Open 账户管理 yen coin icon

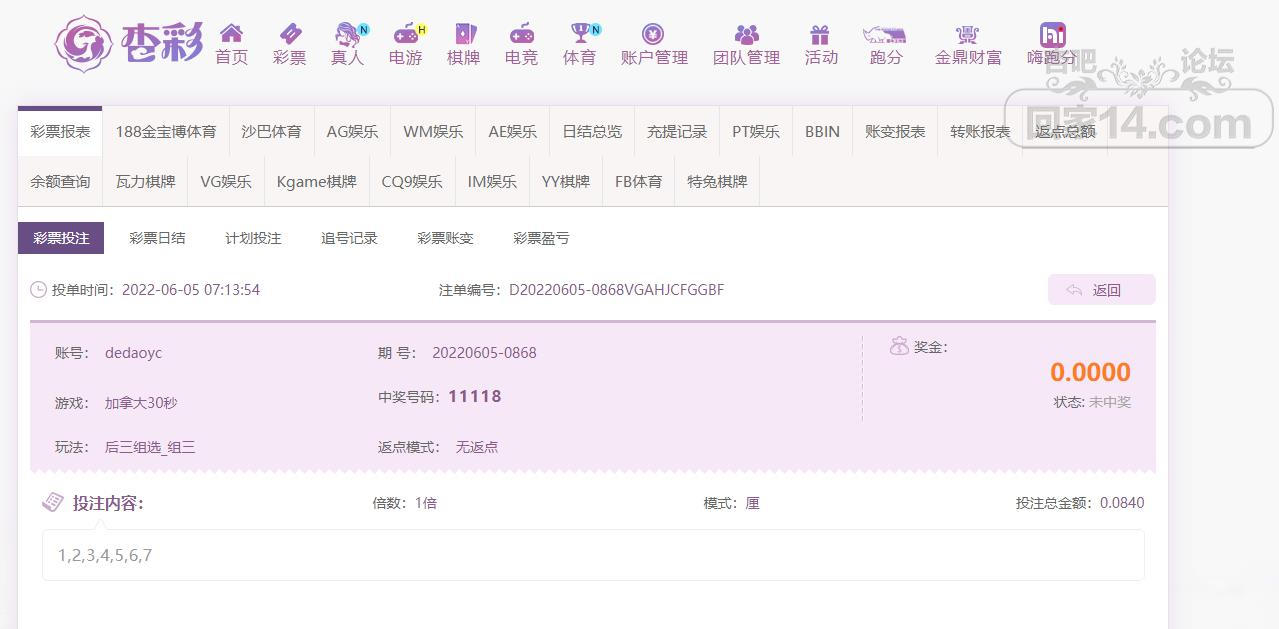tap(653, 34)
